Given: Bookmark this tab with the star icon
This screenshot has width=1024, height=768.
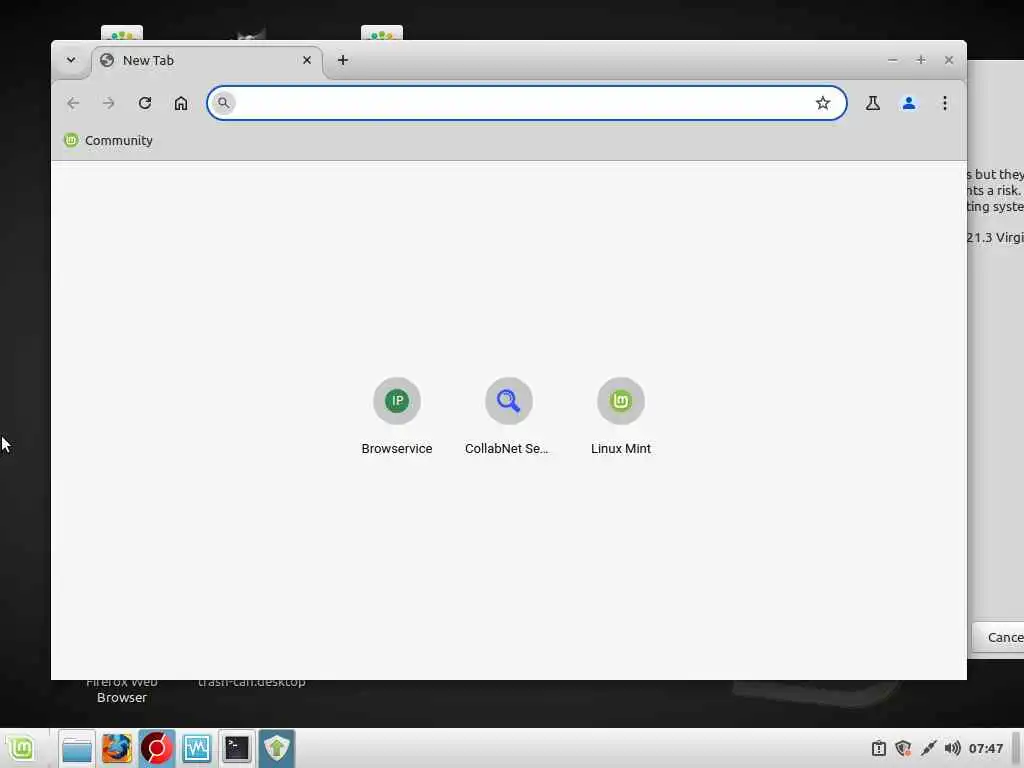Looking at the screenshot, I should [x=823, y=103].
